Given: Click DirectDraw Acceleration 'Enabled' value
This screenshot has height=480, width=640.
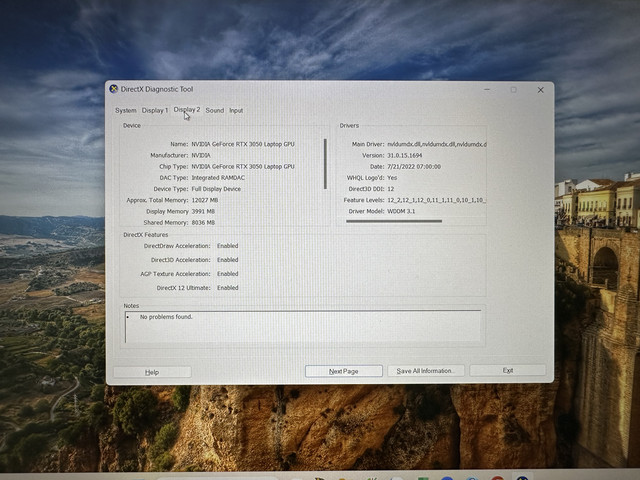Looking at the screenshot, I should pyautogui.click(x=227, y=246).
